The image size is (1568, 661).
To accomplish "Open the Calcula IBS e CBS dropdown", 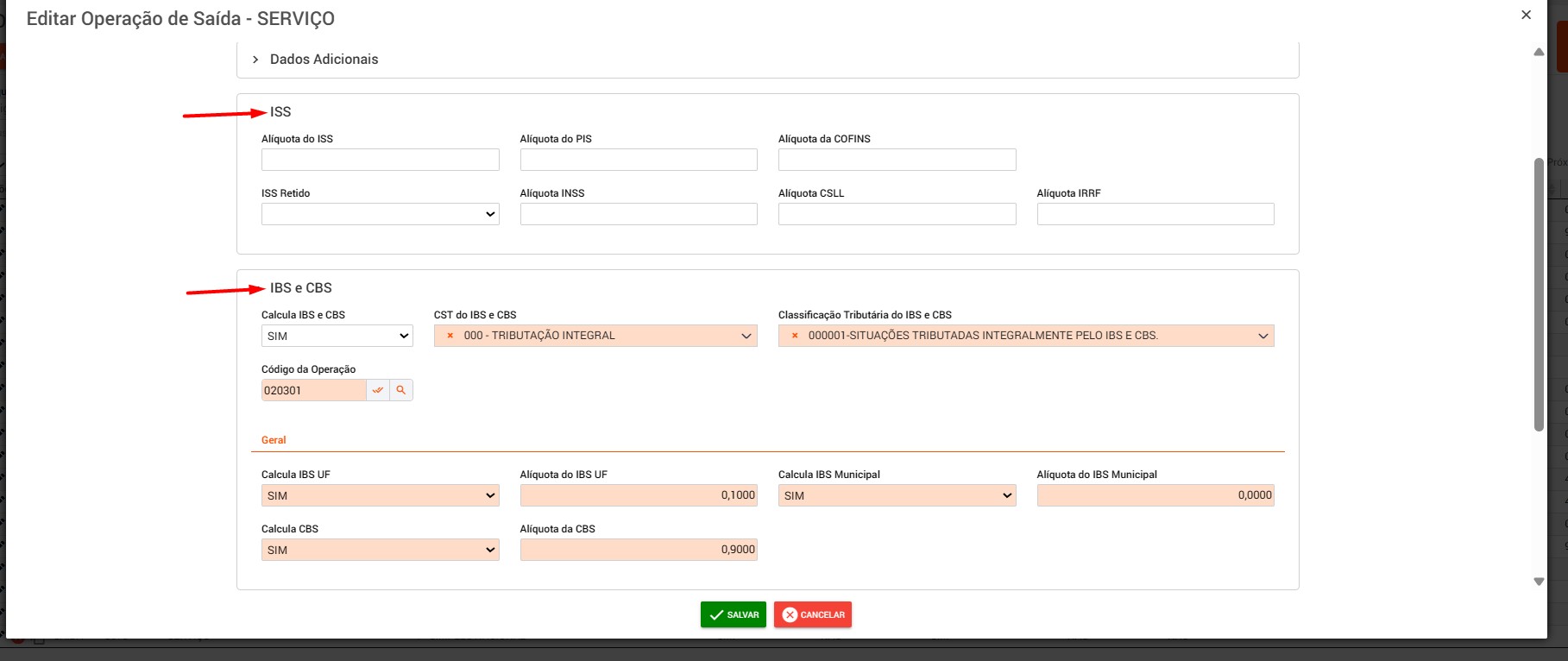I will click(x=337, y=336).
